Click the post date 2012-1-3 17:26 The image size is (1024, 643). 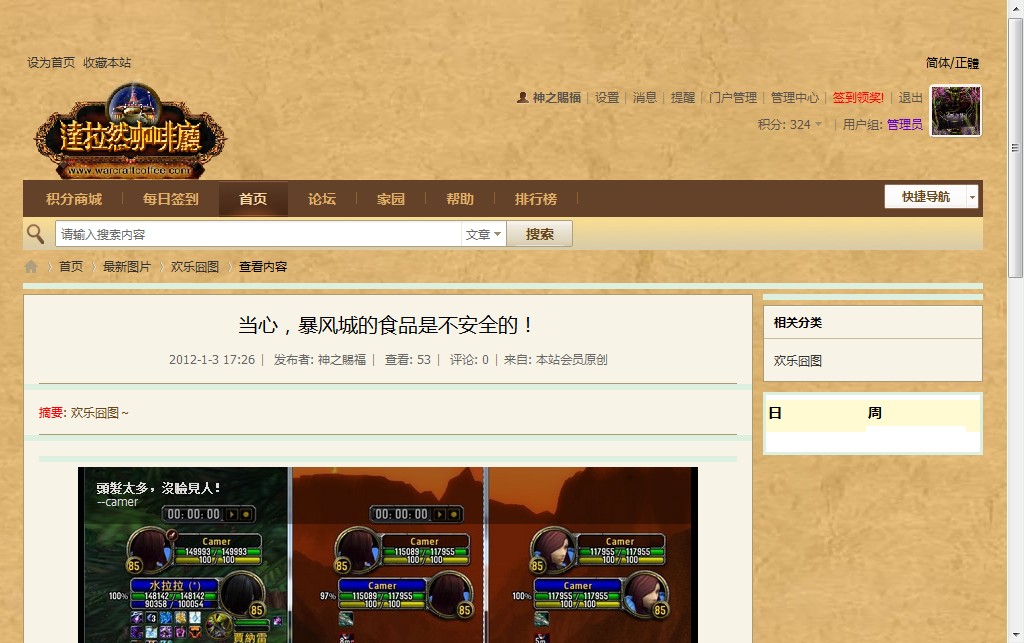pos(212,359)
